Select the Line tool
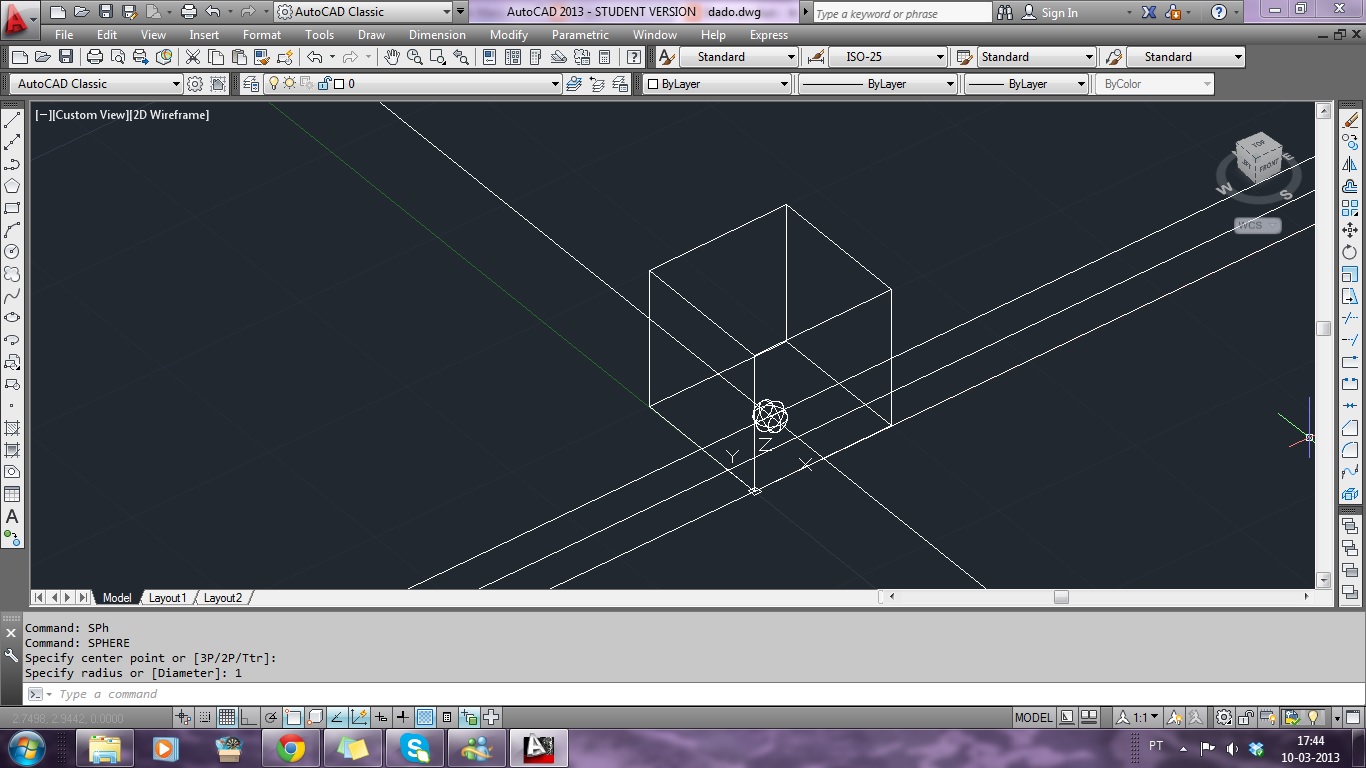Screen dimensions: 1366x768 click(12, 118)
